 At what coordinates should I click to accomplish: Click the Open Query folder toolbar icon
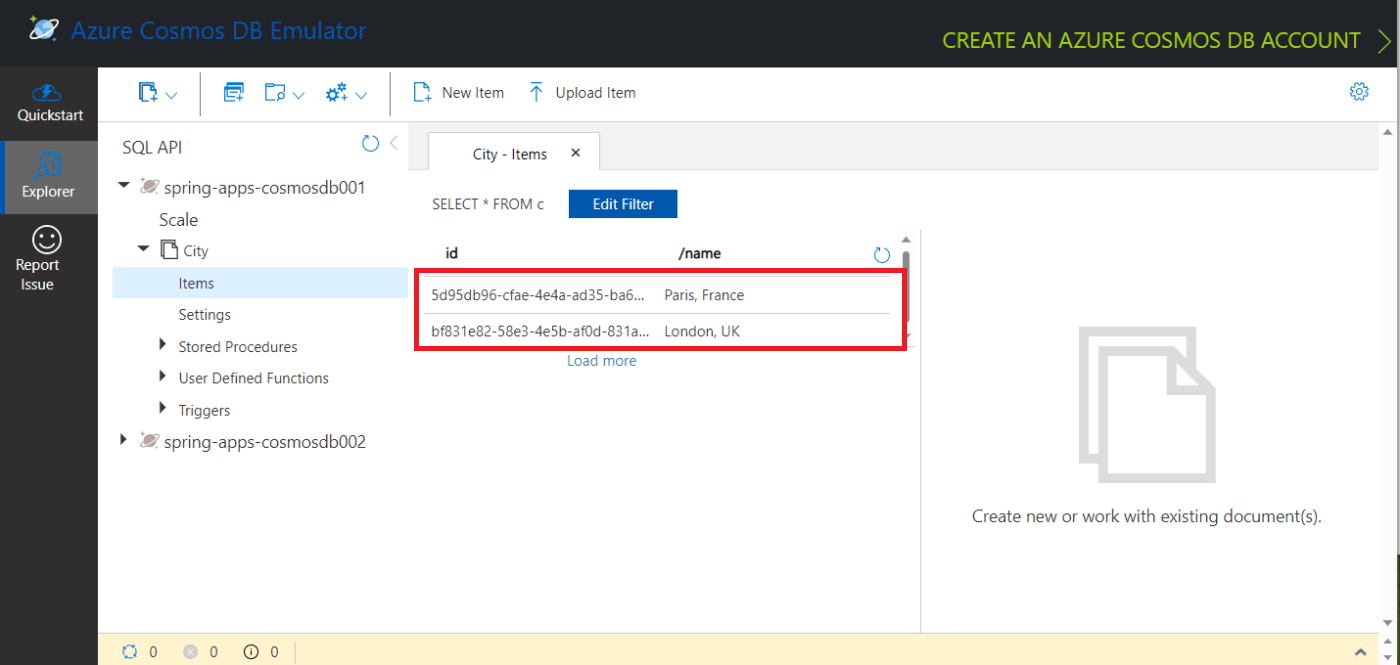[x=276, y=93]
